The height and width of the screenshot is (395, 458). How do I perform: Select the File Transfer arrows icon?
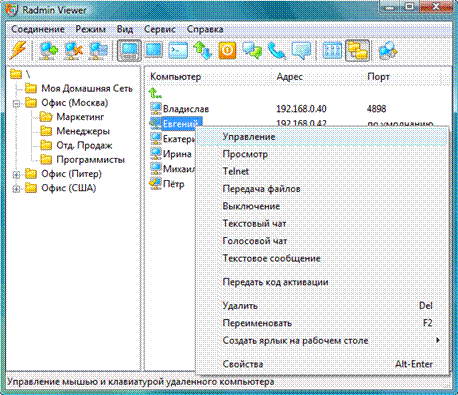click(203, 51)
